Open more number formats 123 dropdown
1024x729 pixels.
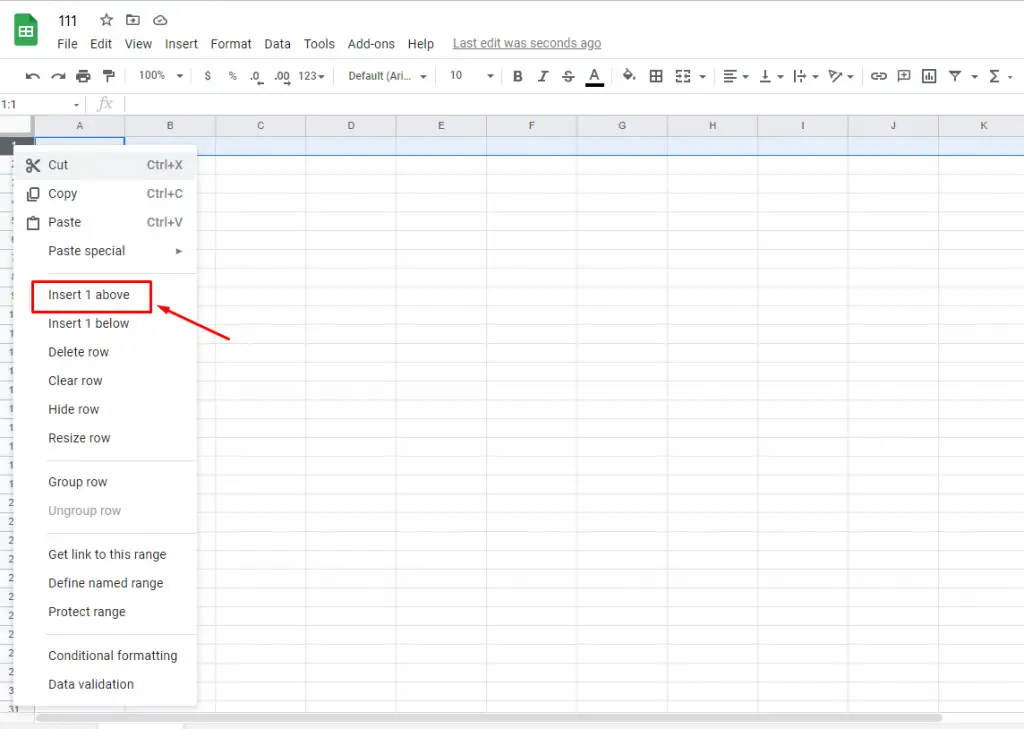point(311,76)
